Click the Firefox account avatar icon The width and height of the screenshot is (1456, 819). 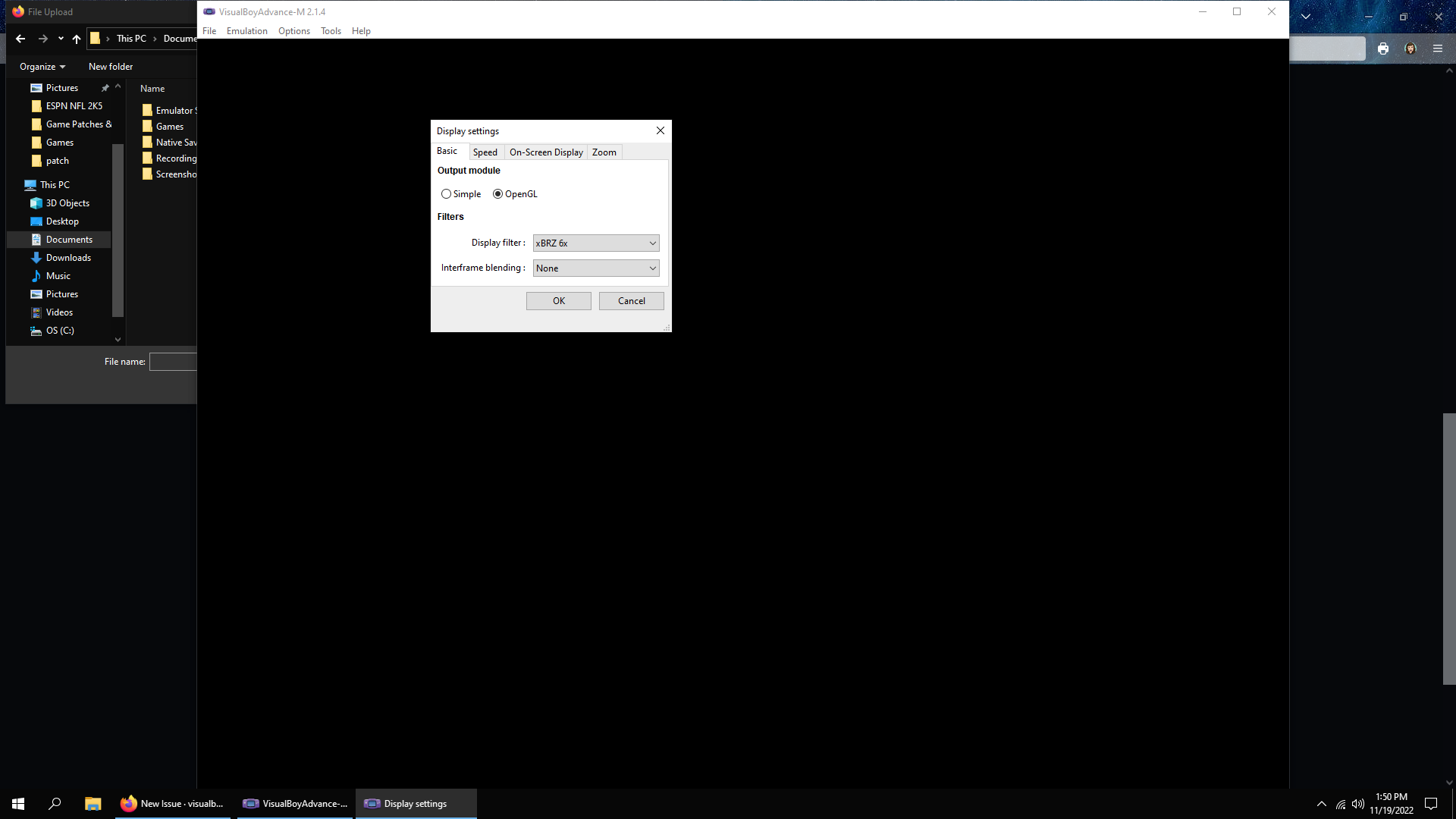click(x=1410, y=48)
